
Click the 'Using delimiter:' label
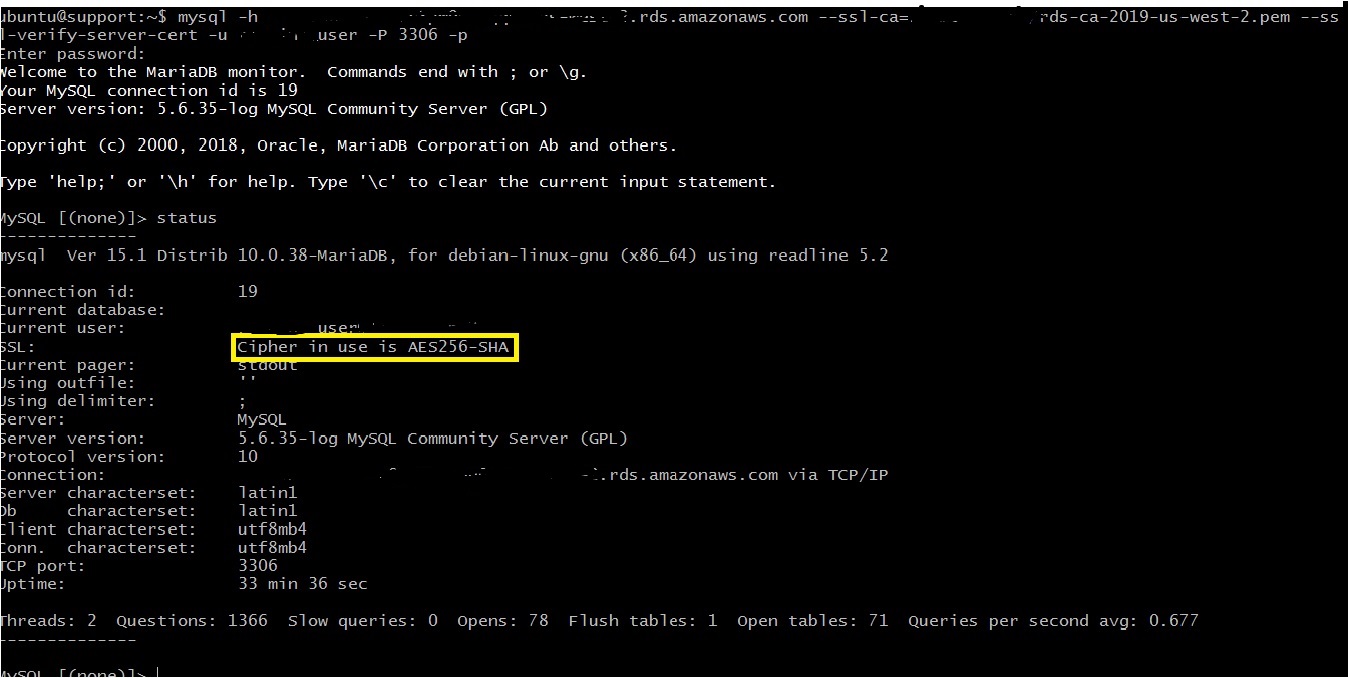[x=78, y=401]
